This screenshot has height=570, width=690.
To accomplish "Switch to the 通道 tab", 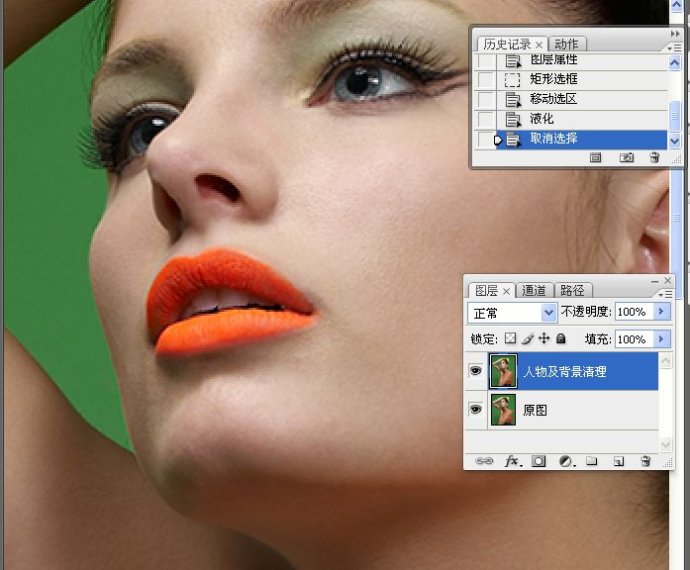I will click(534, 291).
